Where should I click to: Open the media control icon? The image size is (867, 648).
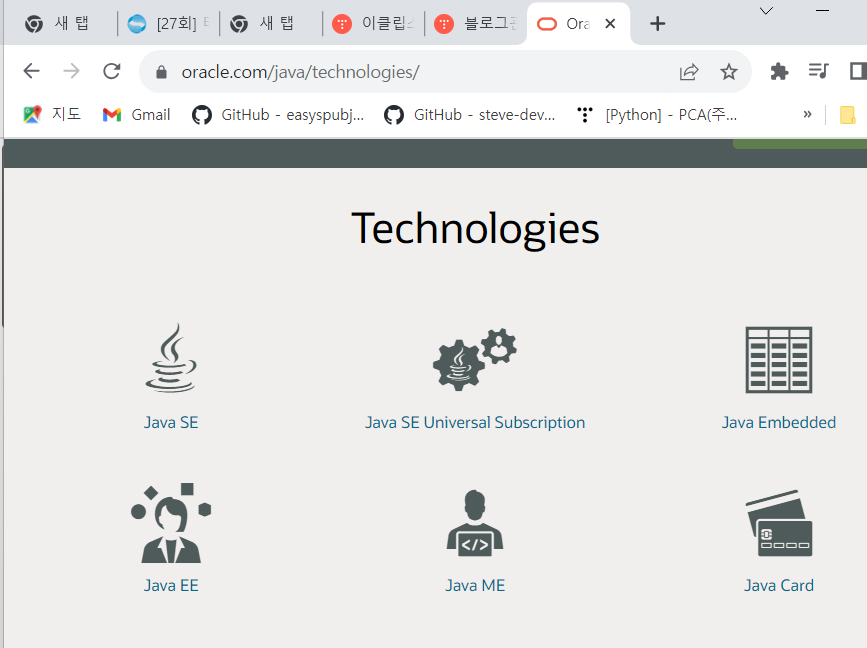[818, 71]
